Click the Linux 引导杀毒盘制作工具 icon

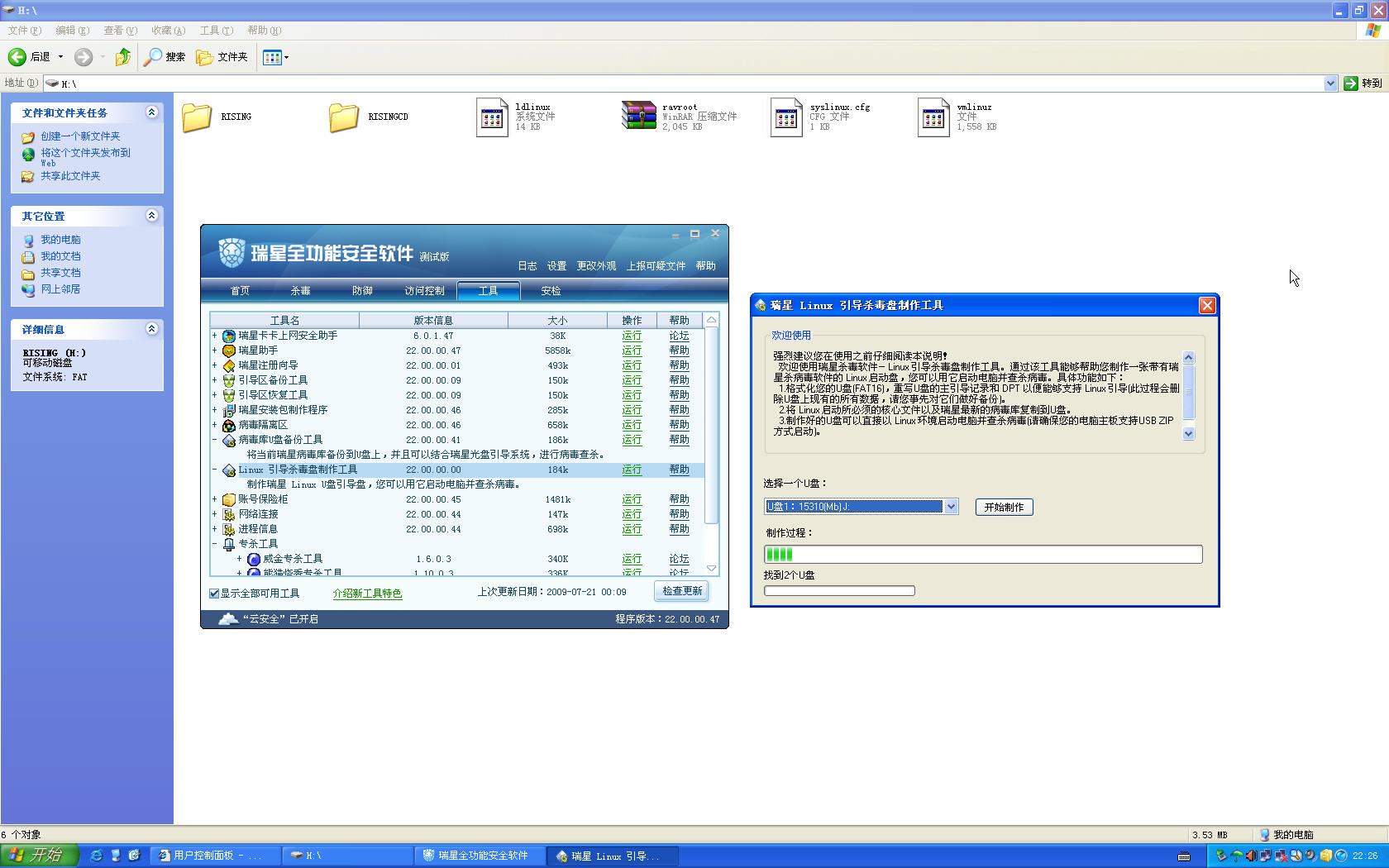point(229,470)
